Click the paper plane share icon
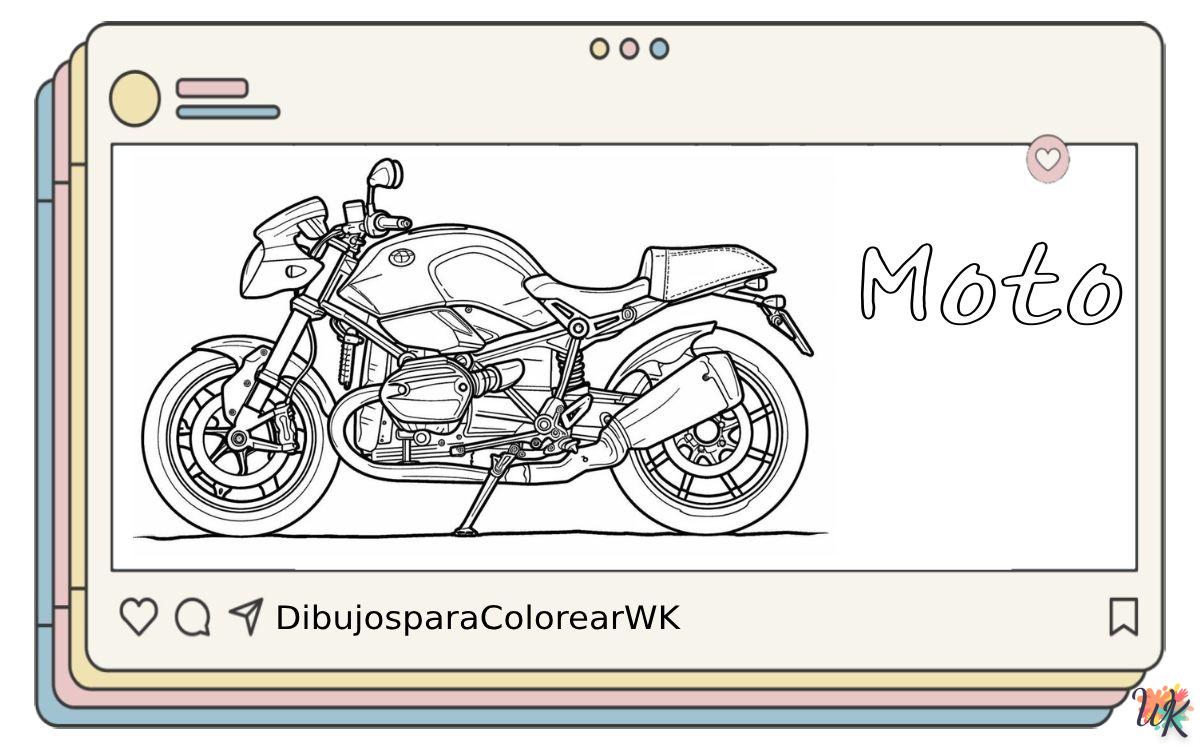 click(246, 616)
